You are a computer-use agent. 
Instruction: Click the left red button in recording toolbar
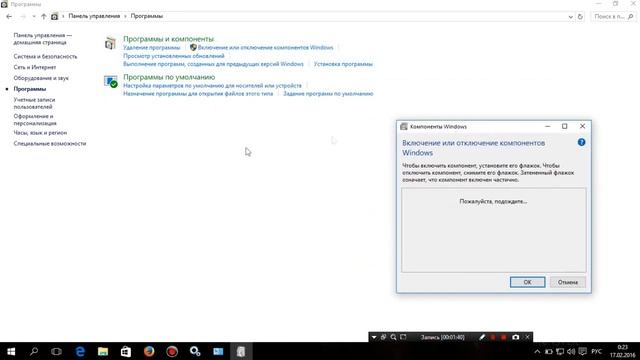[x=493, y=337]
